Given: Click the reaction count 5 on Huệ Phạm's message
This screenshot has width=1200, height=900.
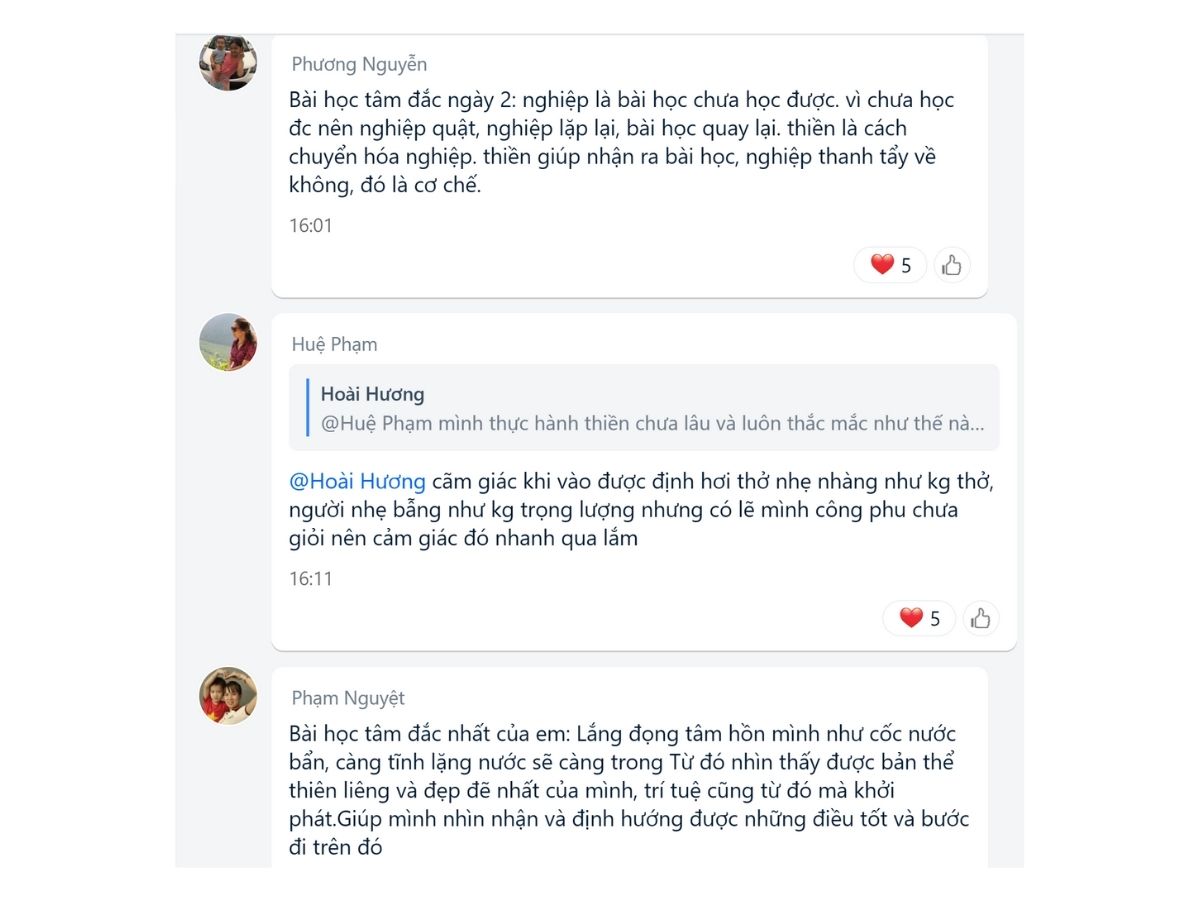Looking at the screenshot, I should 935,619.
